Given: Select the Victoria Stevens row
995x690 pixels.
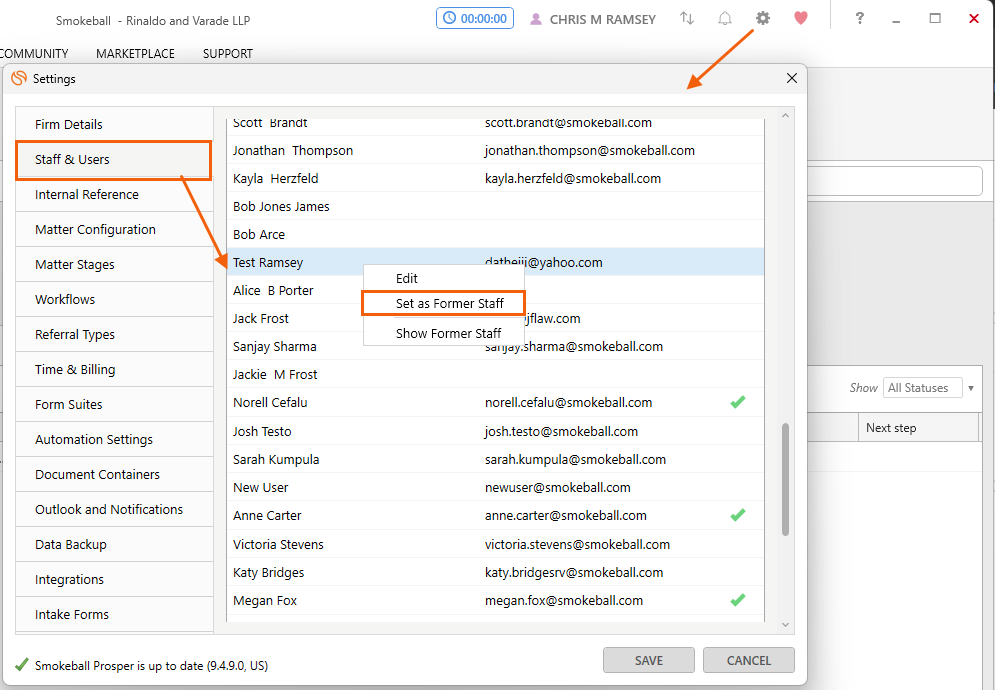Looking at the screenshot, I should pyautogui.click(x=496, y=544).
